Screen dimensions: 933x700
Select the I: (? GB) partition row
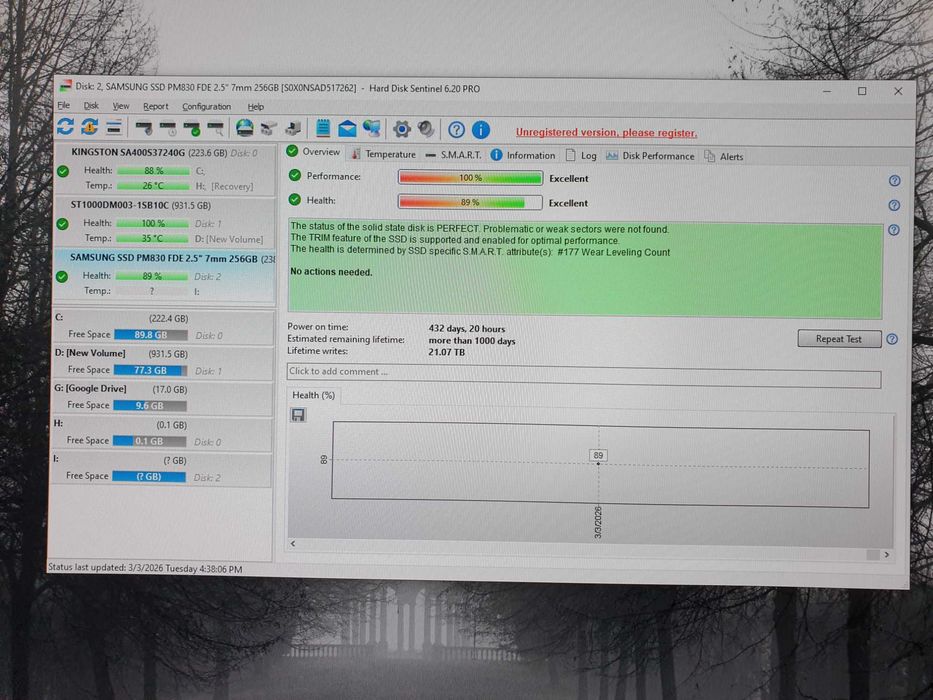click(161, 468)
